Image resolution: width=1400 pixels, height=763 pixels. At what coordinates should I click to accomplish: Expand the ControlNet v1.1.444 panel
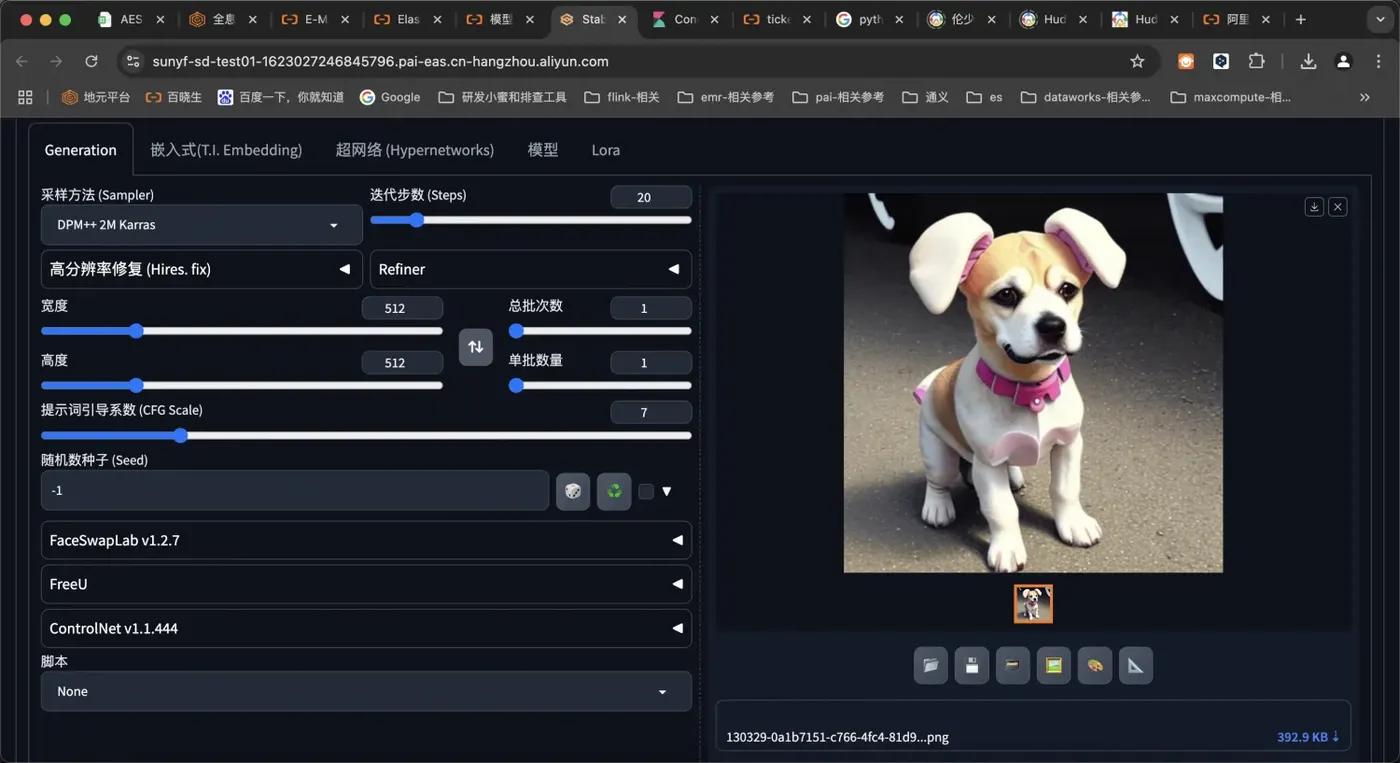click(366, 628)
